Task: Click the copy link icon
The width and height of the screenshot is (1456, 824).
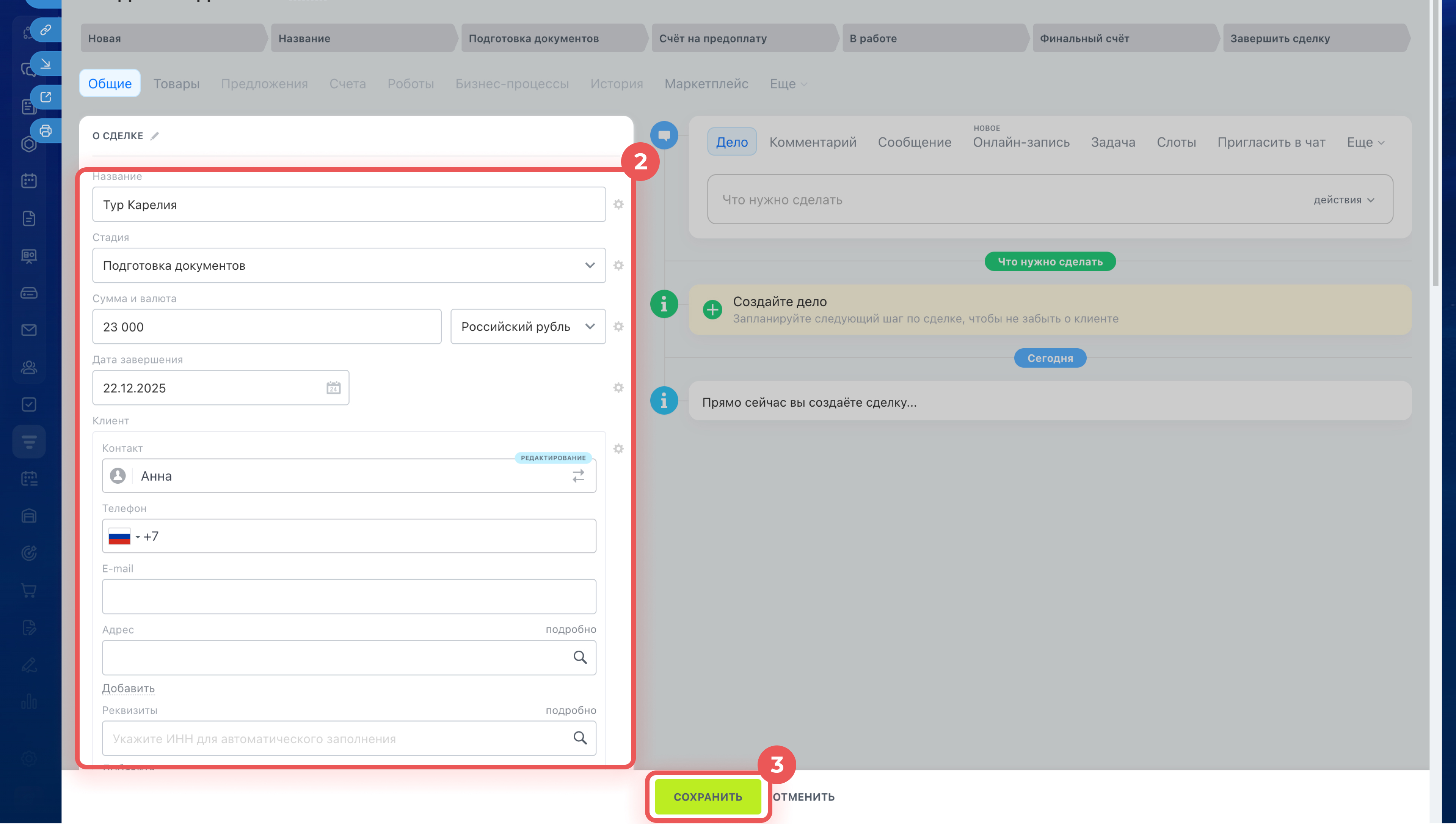Action: 46,30
